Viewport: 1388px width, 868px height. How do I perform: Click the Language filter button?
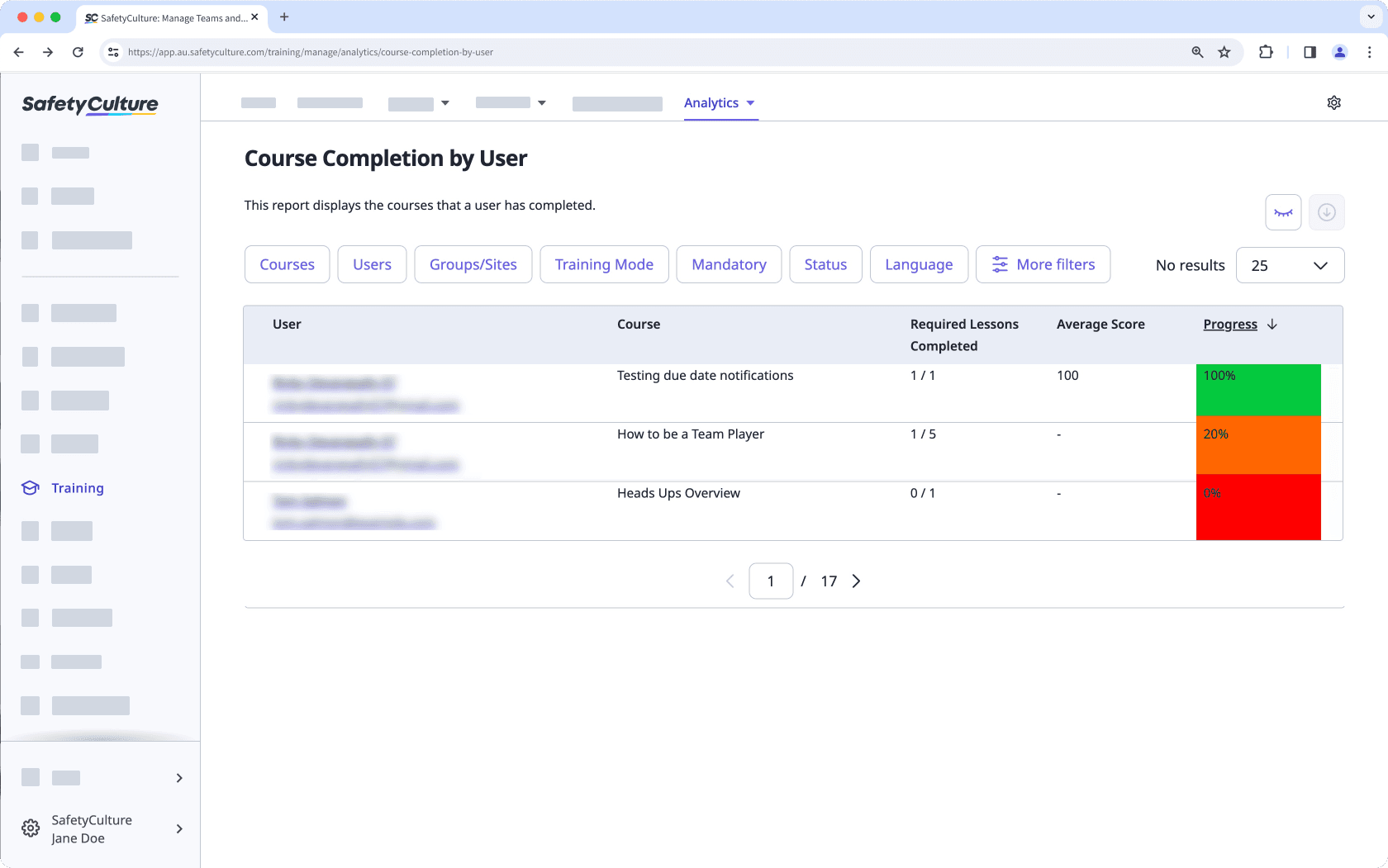pos(919,264)
